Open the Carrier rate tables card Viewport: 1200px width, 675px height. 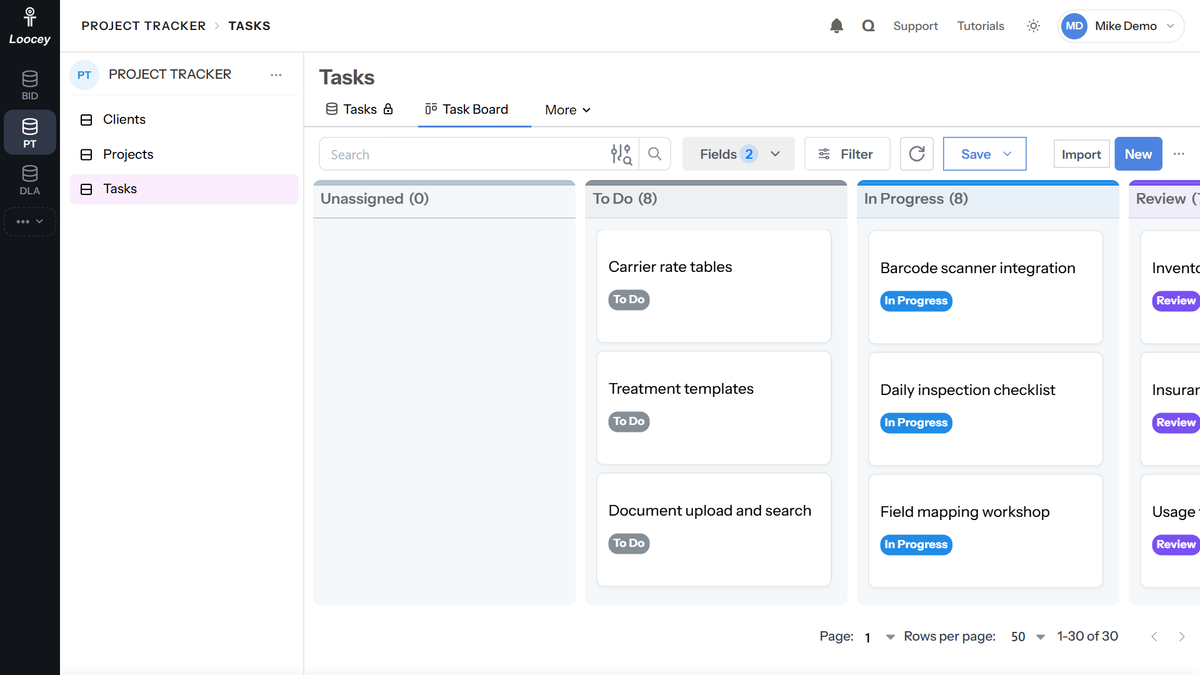point(714,286)
